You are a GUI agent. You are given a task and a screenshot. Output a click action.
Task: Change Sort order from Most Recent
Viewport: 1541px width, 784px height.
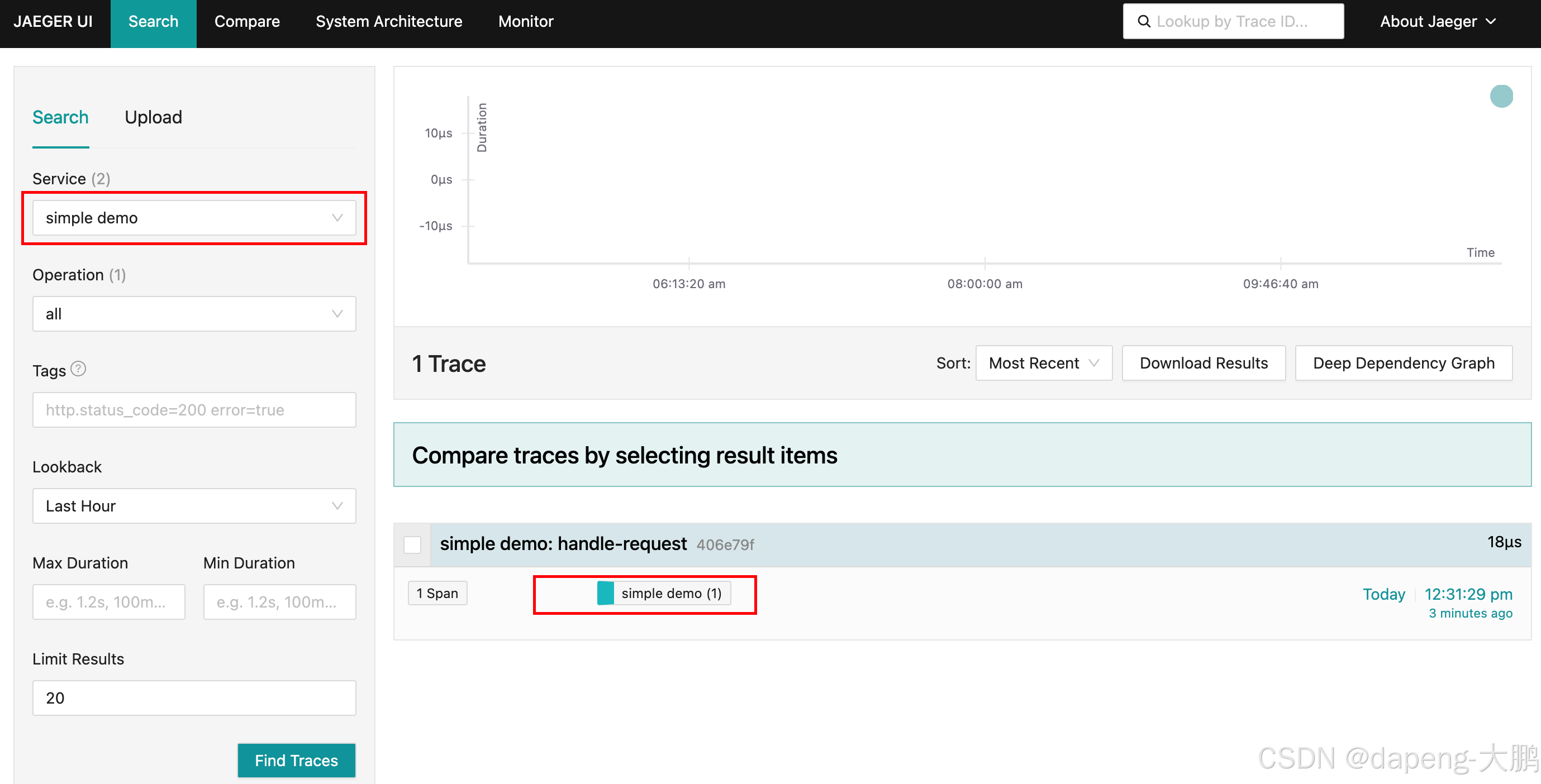point(1043,363)
